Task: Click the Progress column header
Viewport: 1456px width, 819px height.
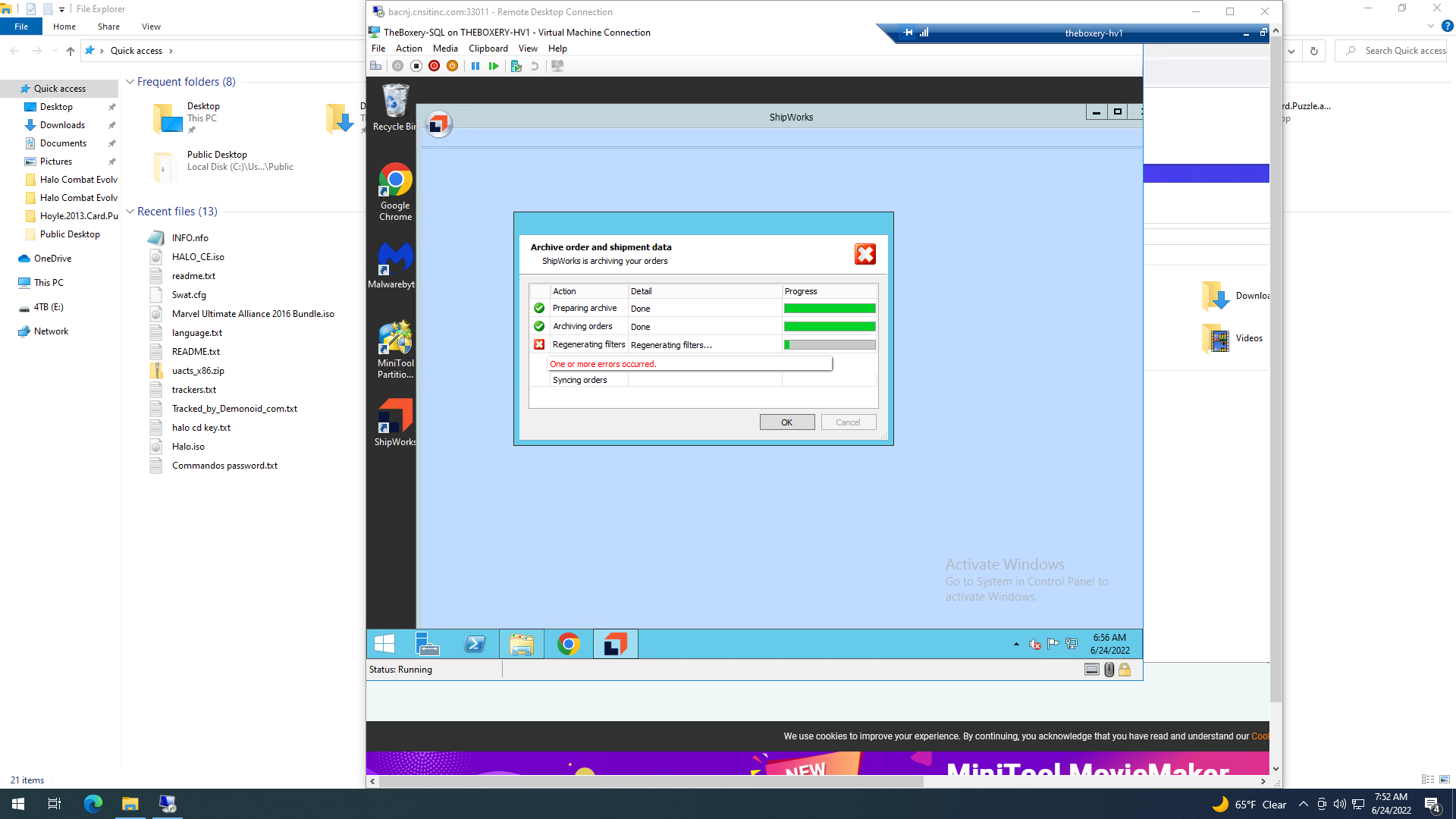Action: (x=830, y=291)
